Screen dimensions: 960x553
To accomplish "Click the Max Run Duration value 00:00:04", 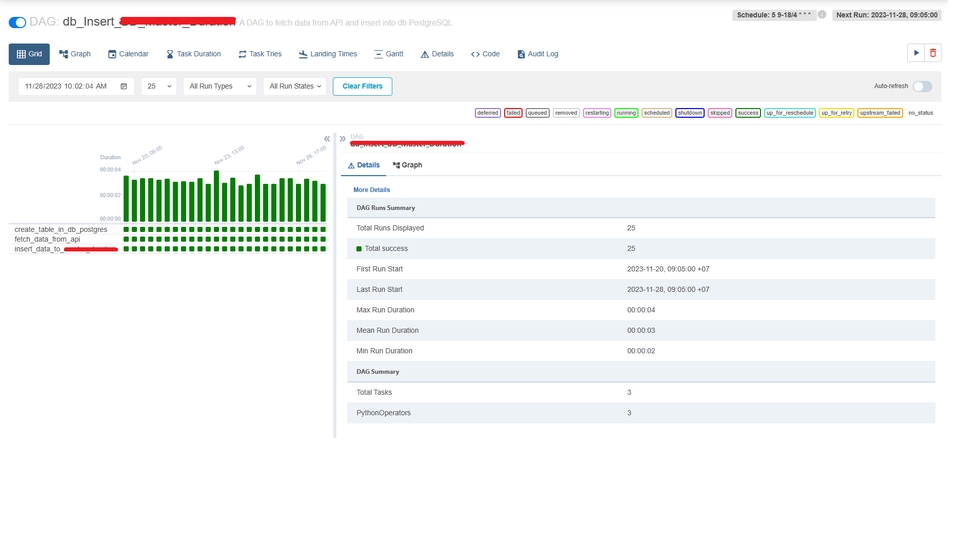I will tap(640, 310).
